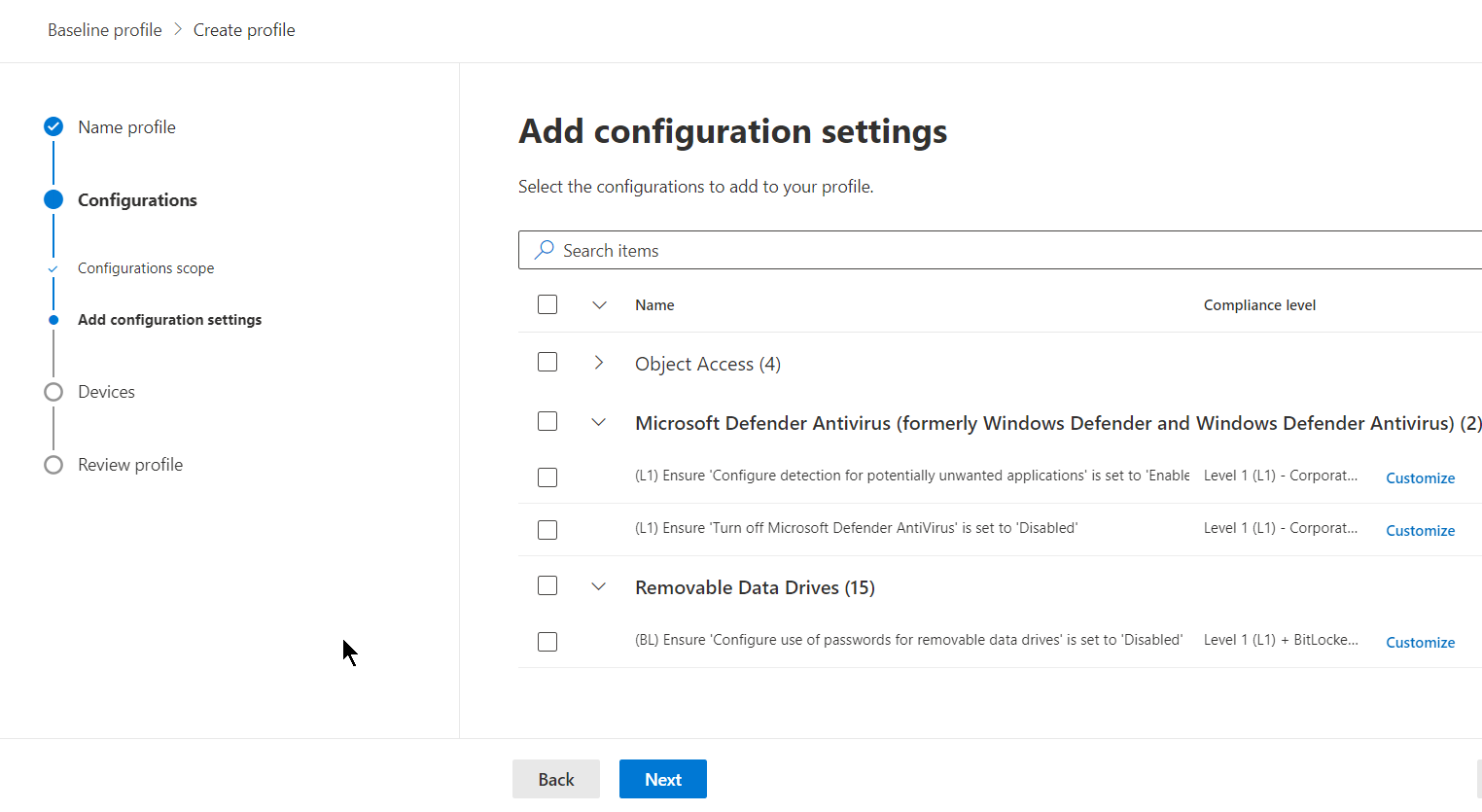Click the Devices step circle indicator

coord(53,391)
